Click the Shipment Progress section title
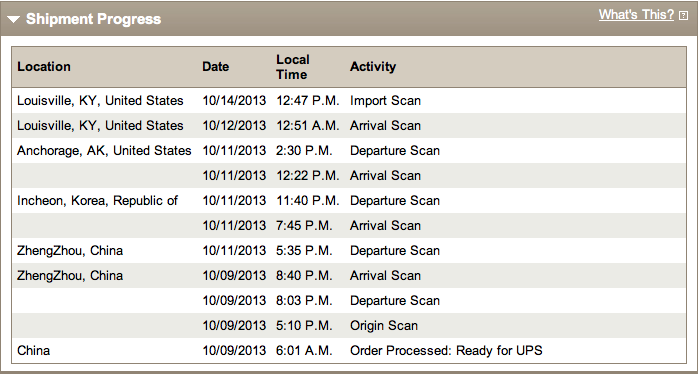700x374 pixels. 93,19
